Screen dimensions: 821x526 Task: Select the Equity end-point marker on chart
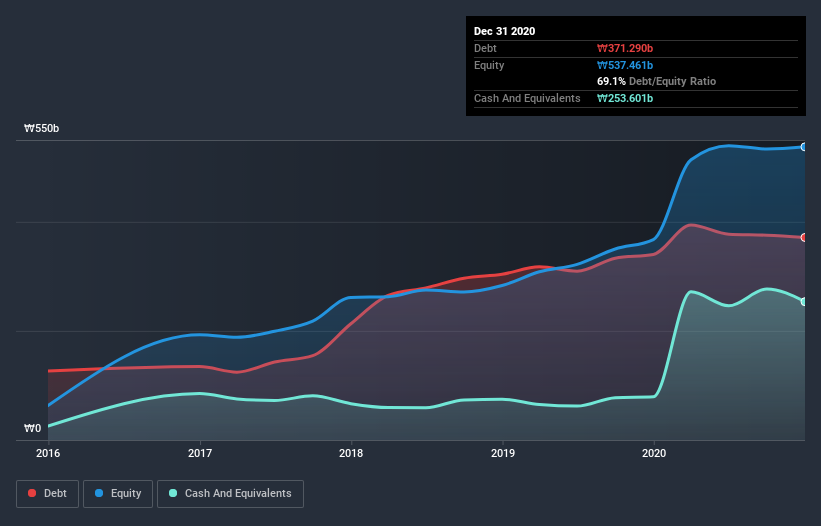click(x=804, y=147)
